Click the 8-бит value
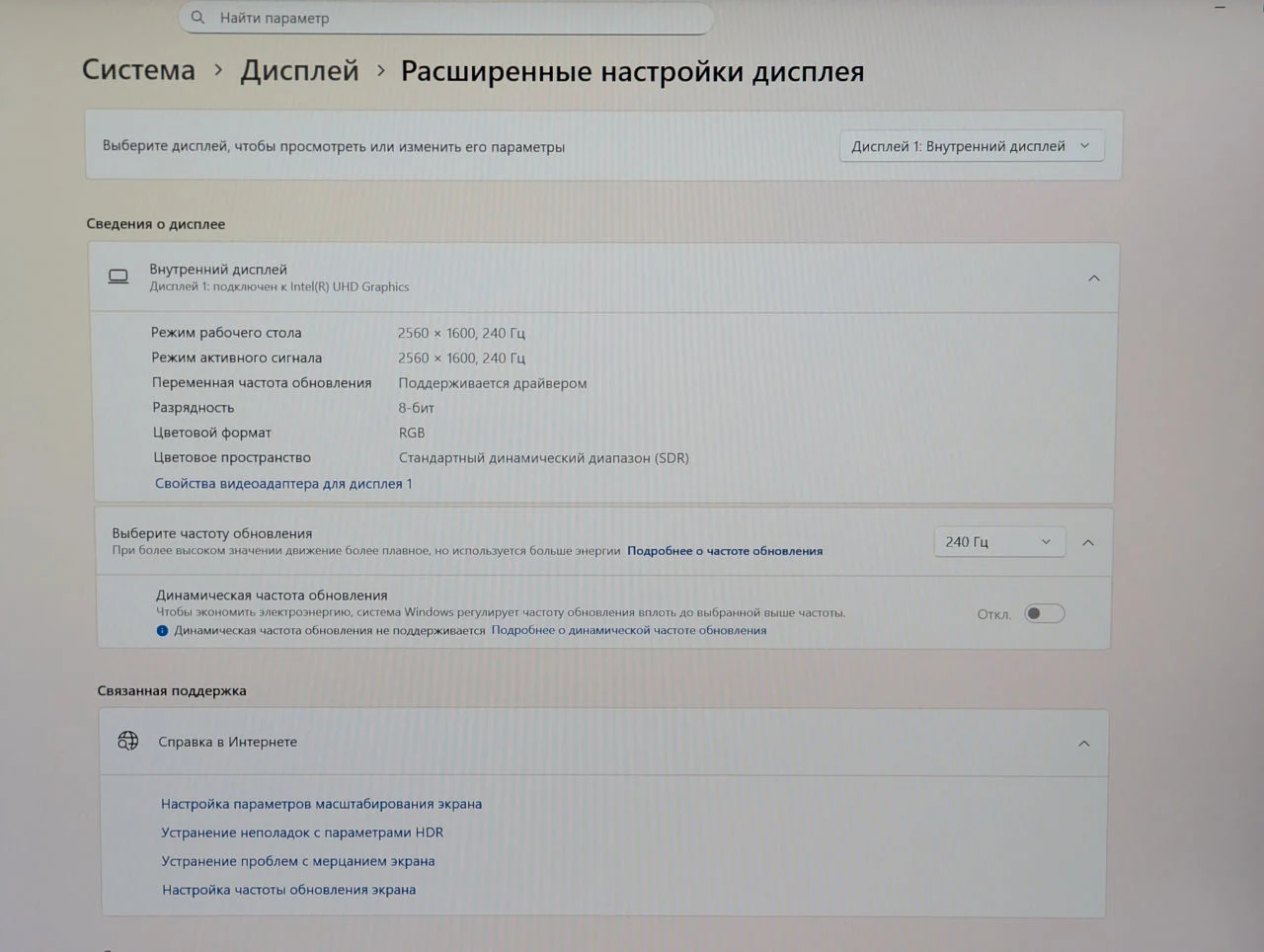The height and width of the screenshot is (952, 1264). [x=417, y=408]
